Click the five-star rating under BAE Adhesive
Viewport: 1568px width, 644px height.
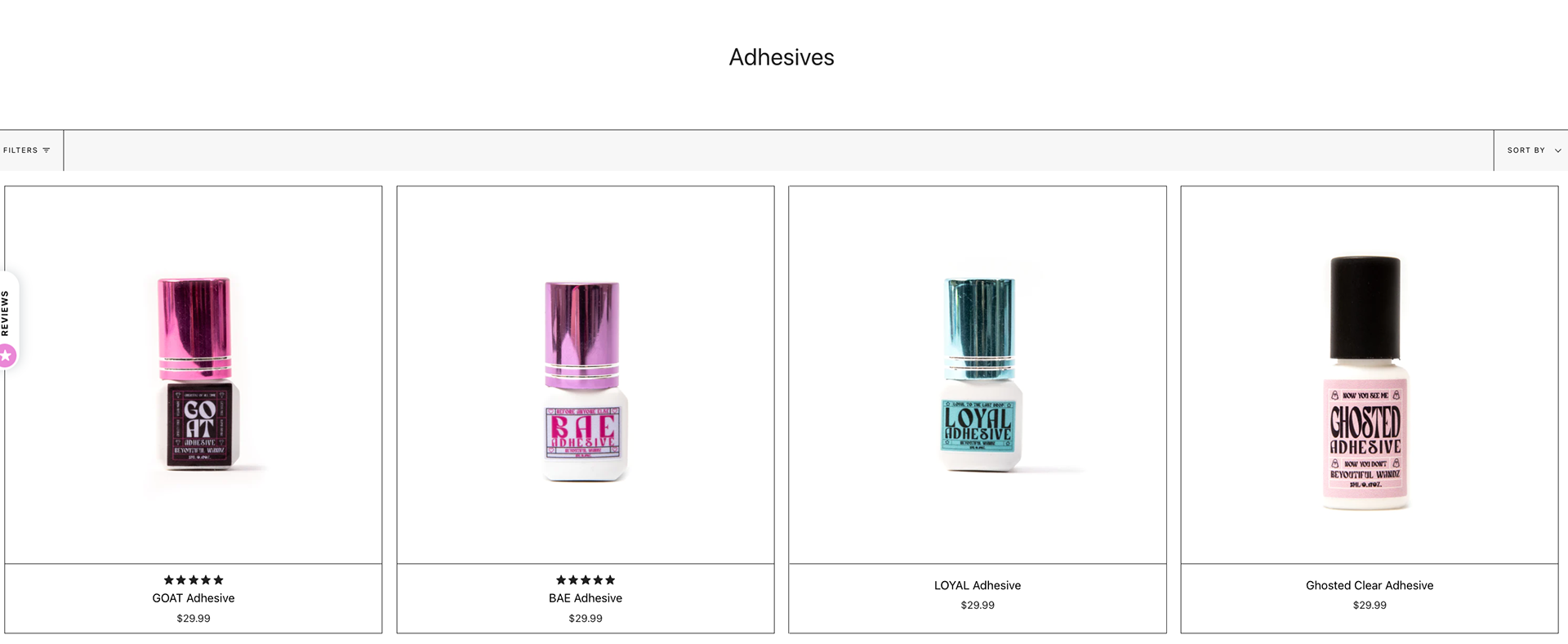pos(586,579)
